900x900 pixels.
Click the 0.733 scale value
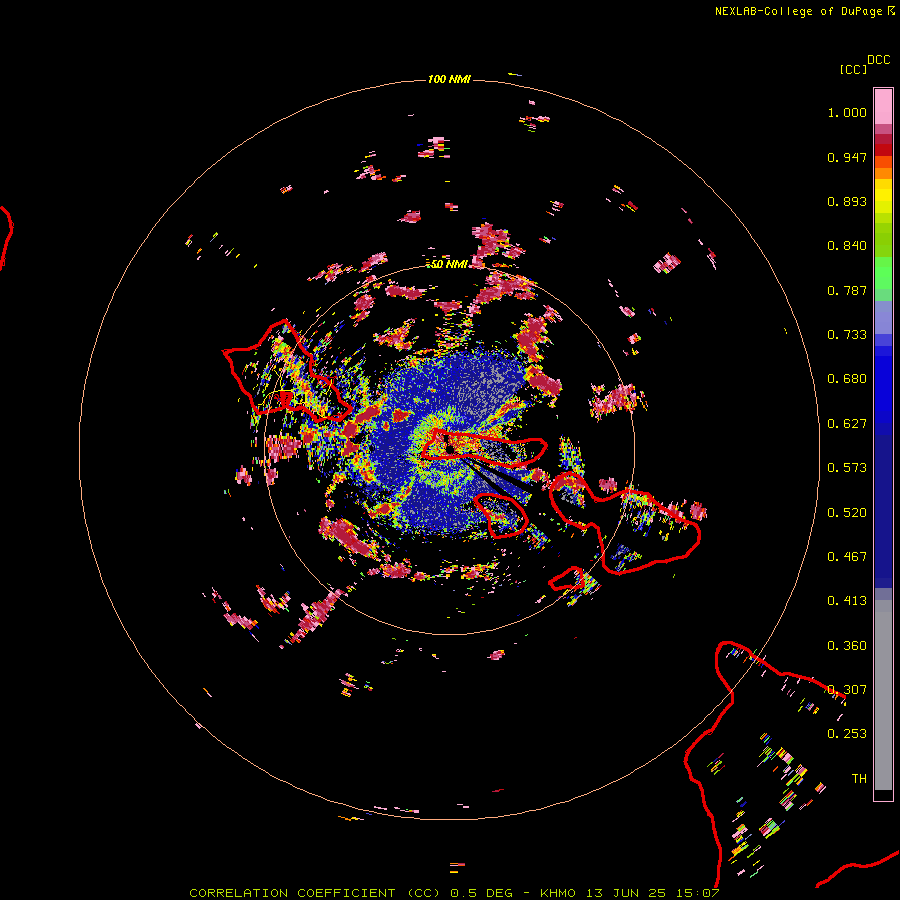click(x=847, y=335)
